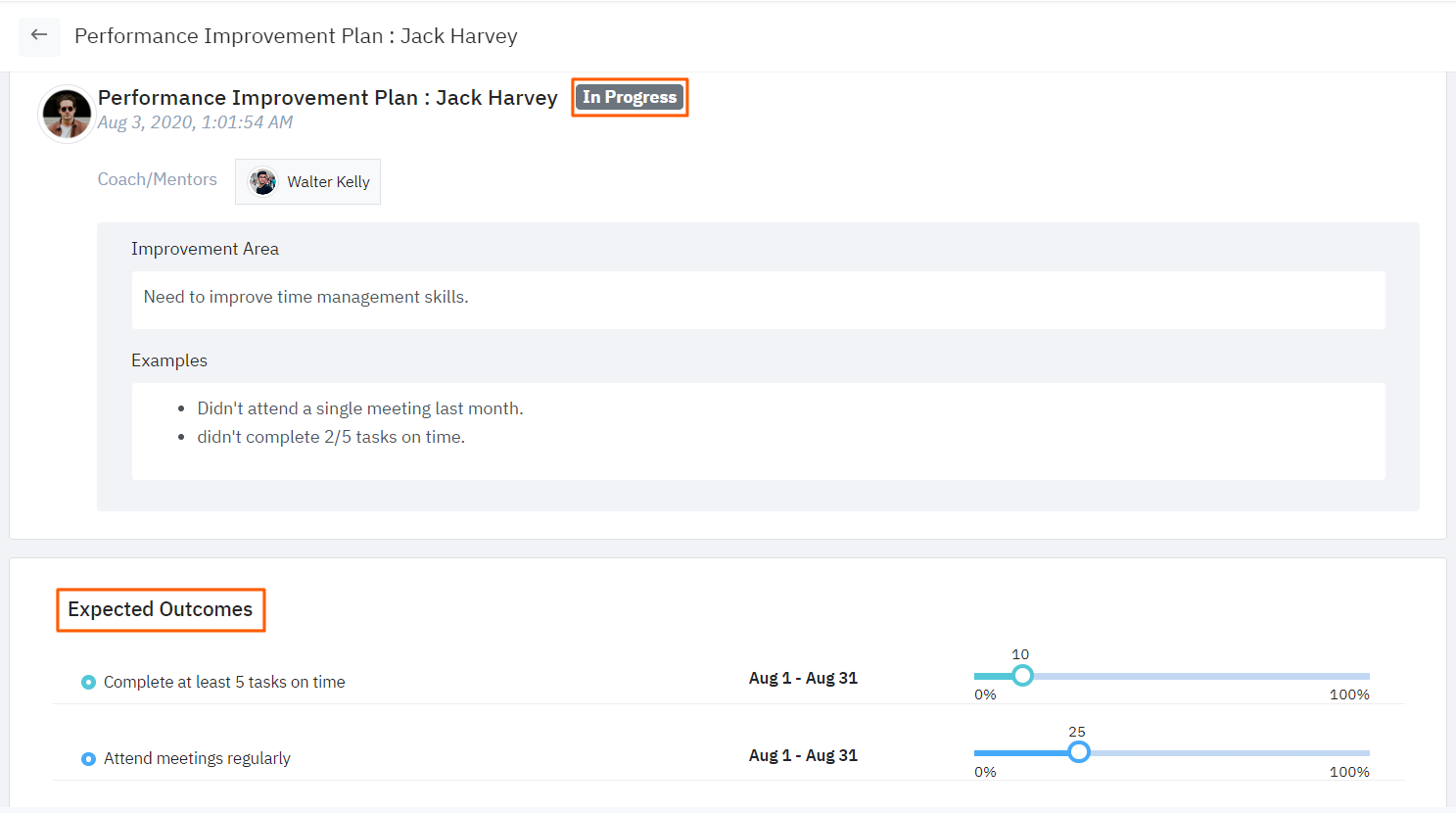Select the bullet for Complete at least 5 tasks
The width and height of the screenshot is (1456, 813).
point(88,682)
